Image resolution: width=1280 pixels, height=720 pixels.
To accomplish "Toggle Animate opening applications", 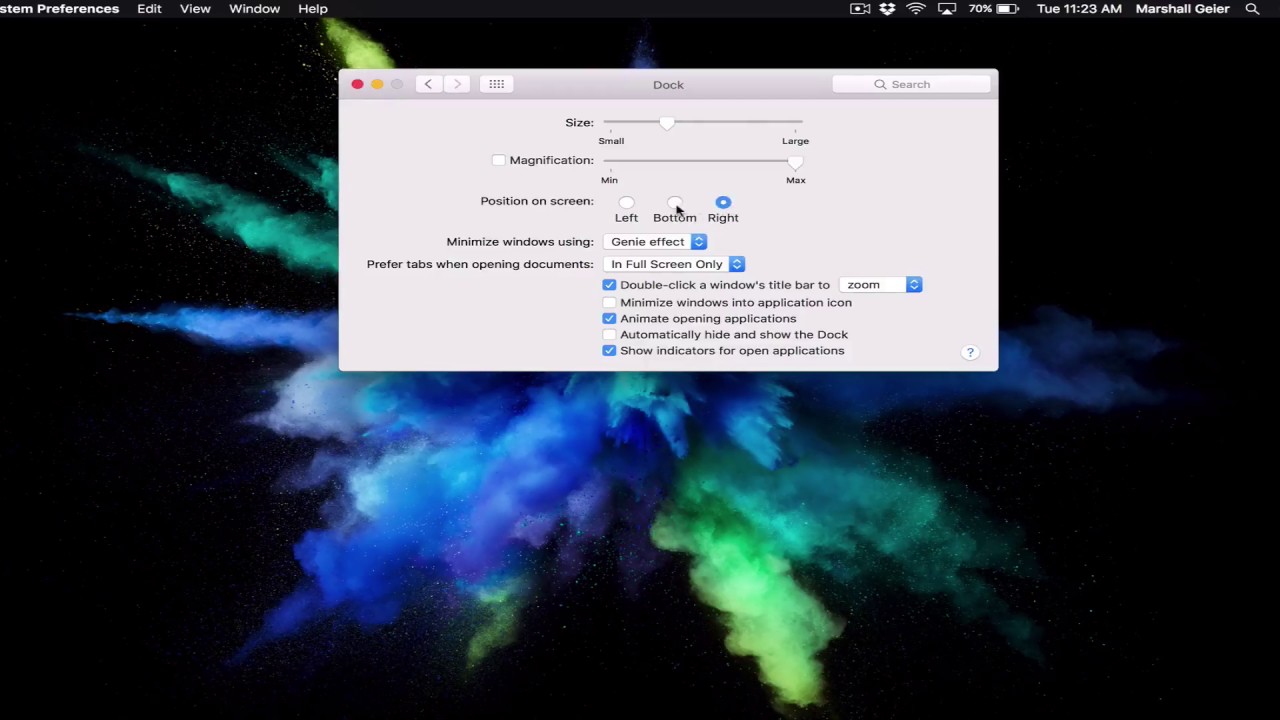I will [x=609, y=318].
